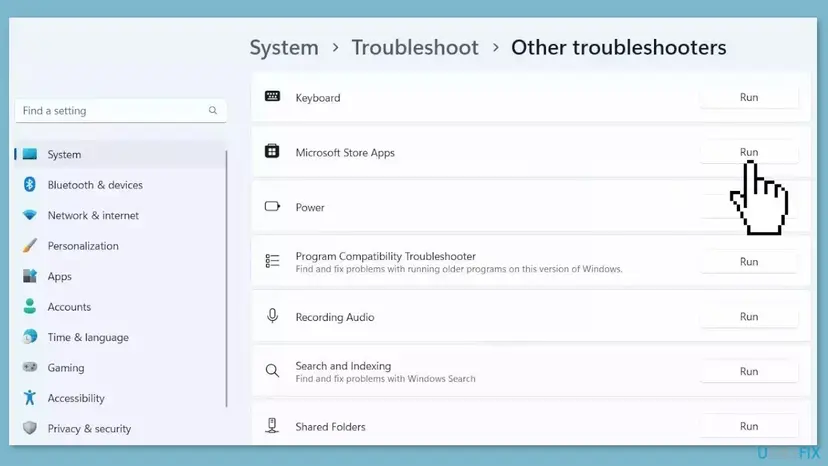Viewport: 828px width, 466px height.
Task: Click the Privacy & security shield icon
Action: coord(30,428)
